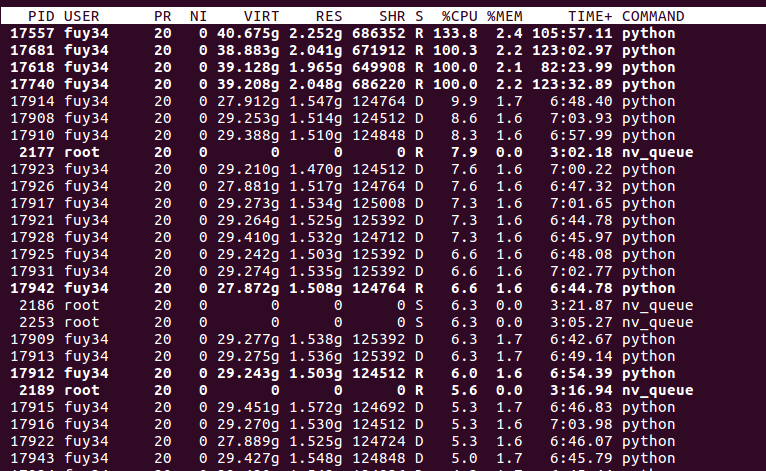Click the SHR column header
The image size is (766, 471).
[392, 16]
